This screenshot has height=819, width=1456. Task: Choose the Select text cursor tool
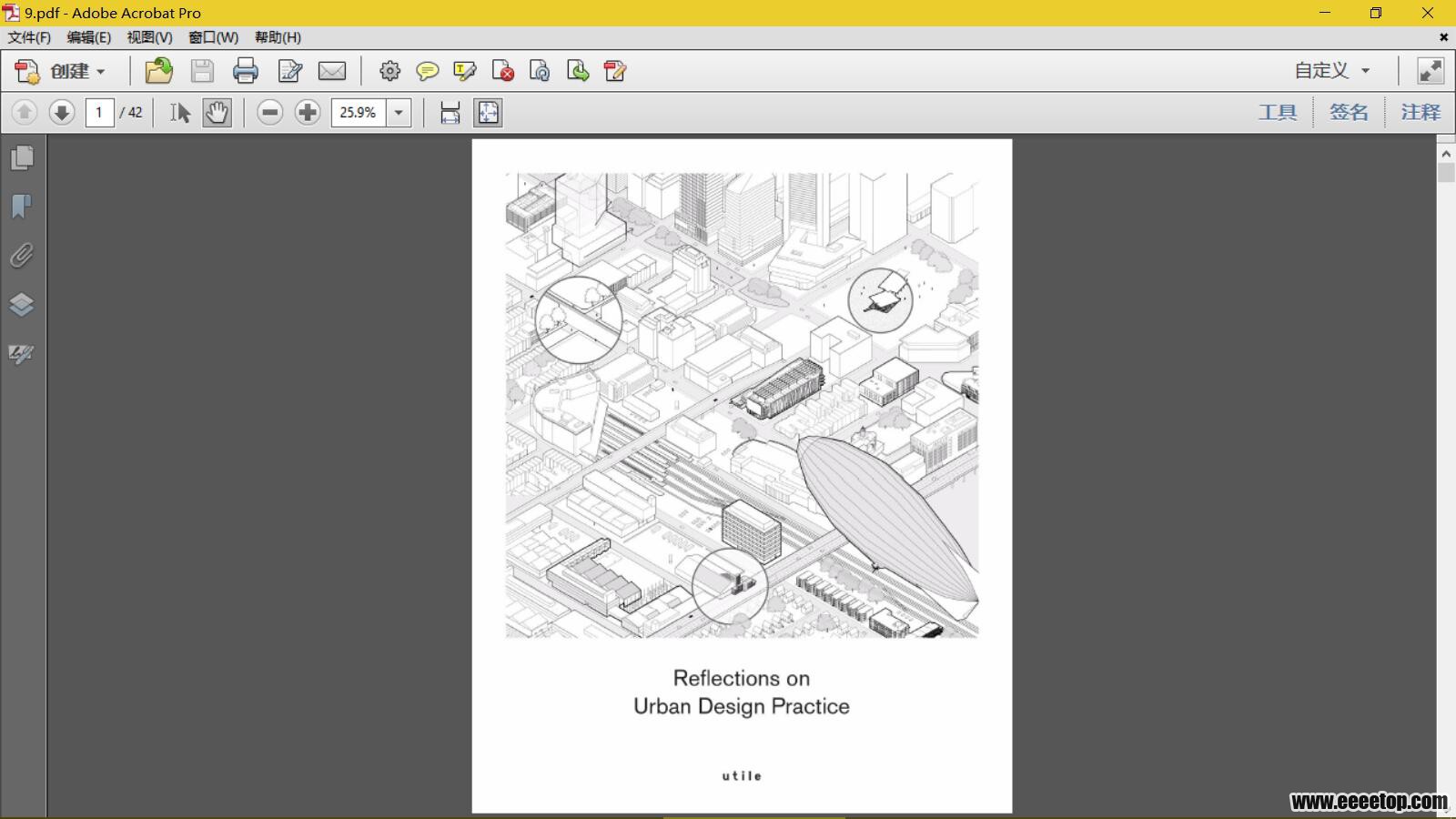click(180, 112)
